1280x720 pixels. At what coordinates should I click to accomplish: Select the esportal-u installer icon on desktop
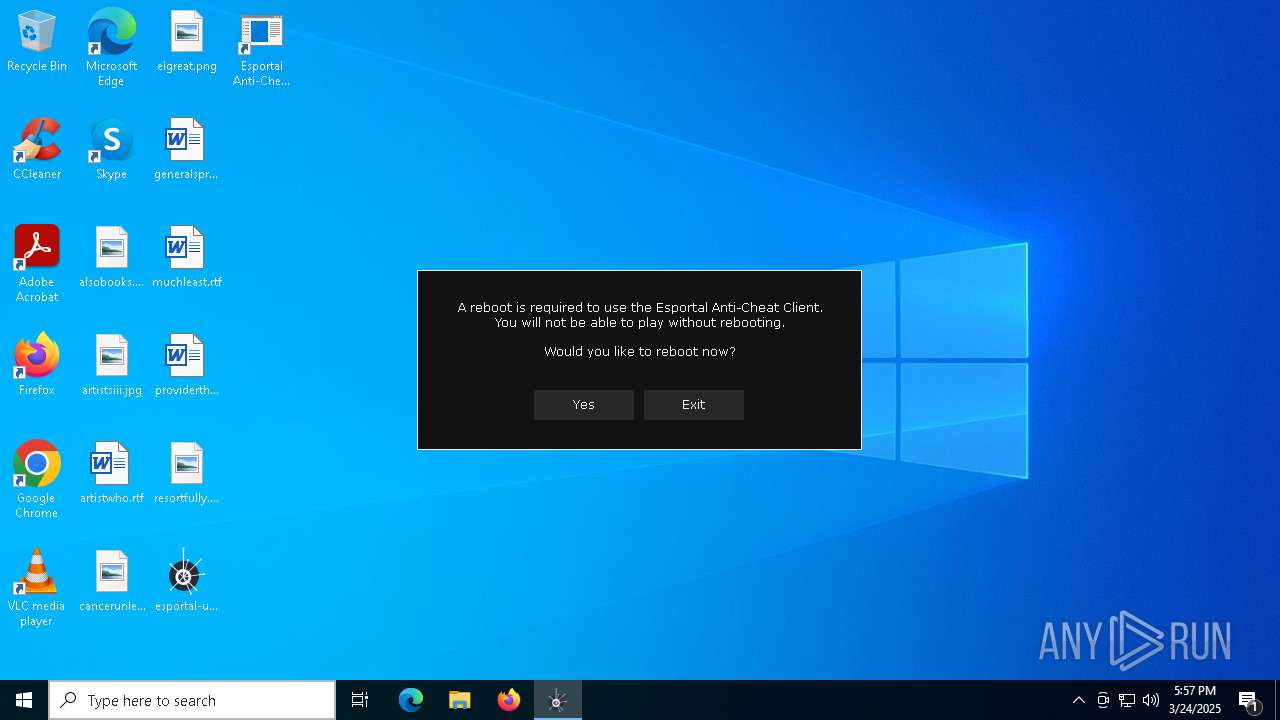tap(187, 582)
